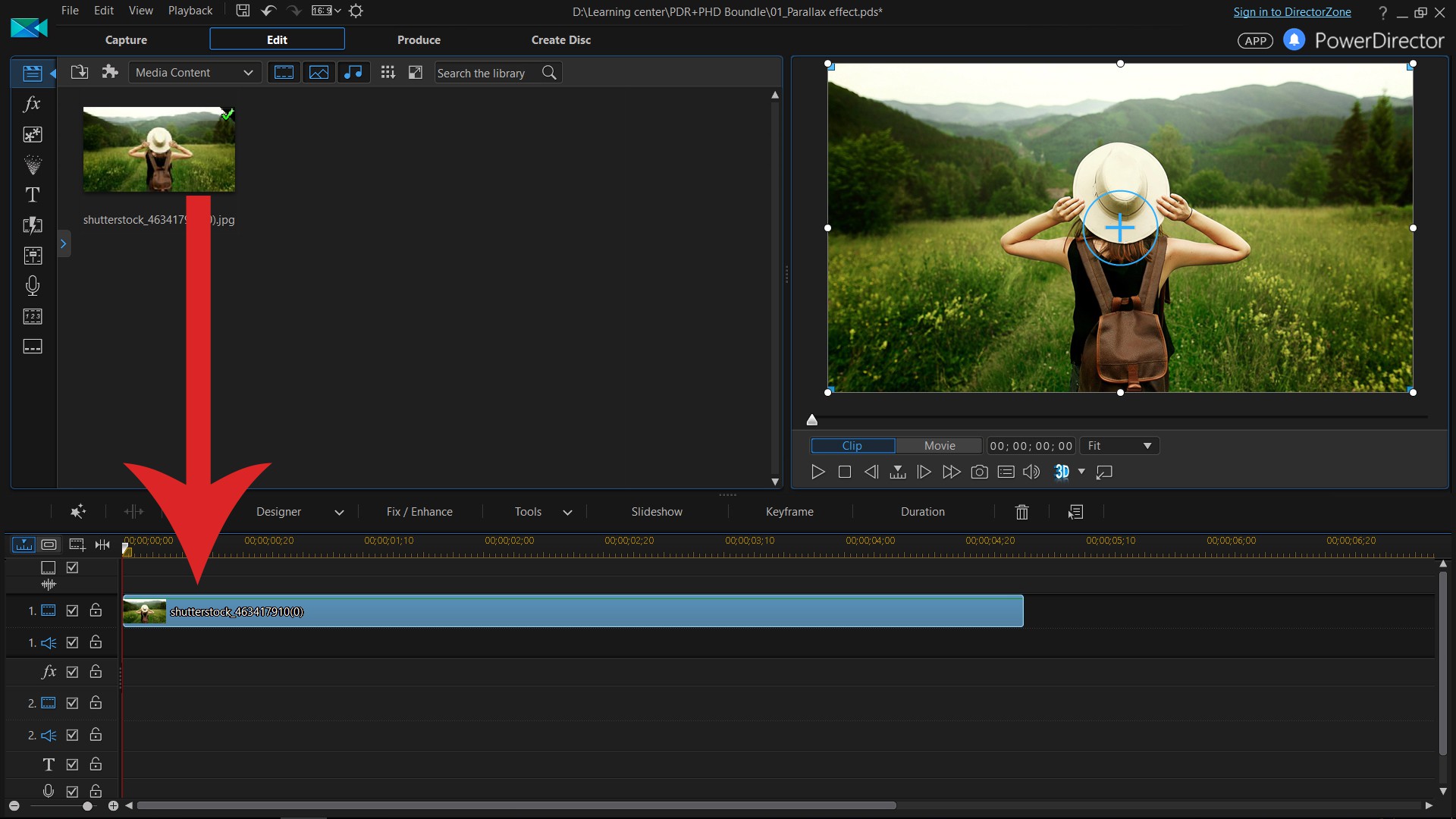Viewport: 1456px width, 819px height.
Task: Click the Magic Tools wand icon
Action: click(x=77, y=512)
